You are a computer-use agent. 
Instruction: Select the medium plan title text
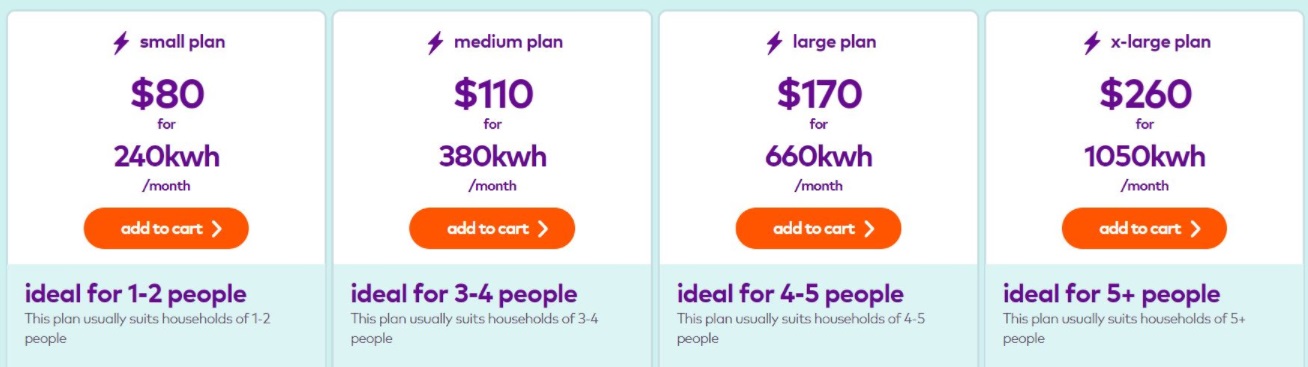[508, 42]
